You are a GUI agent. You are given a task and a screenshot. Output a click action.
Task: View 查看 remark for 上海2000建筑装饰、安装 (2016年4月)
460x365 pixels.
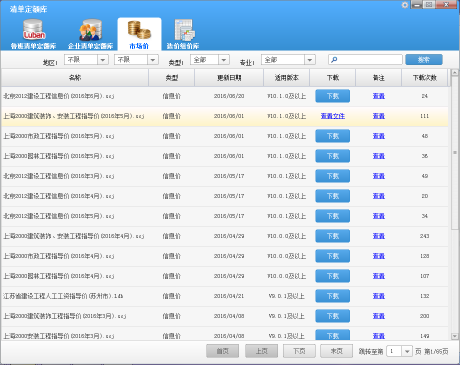tap(379, 236)
